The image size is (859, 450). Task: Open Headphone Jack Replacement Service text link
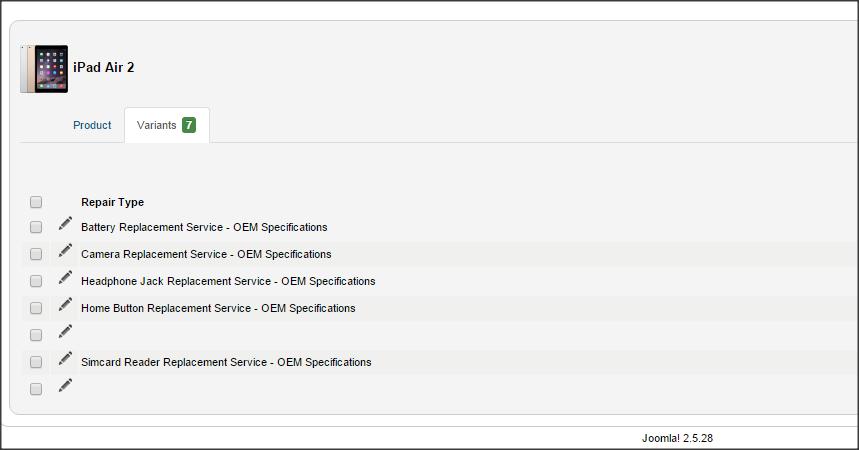coord(228,281)
